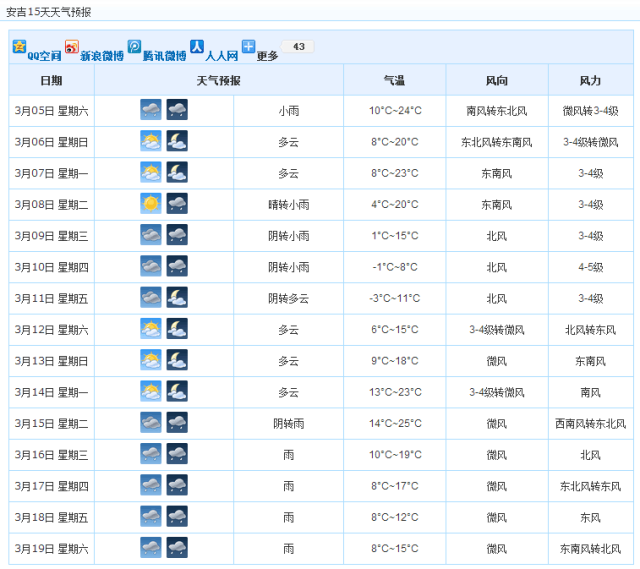
Task: Click the 腾讯微博 share icon
Action: (134, 47)
